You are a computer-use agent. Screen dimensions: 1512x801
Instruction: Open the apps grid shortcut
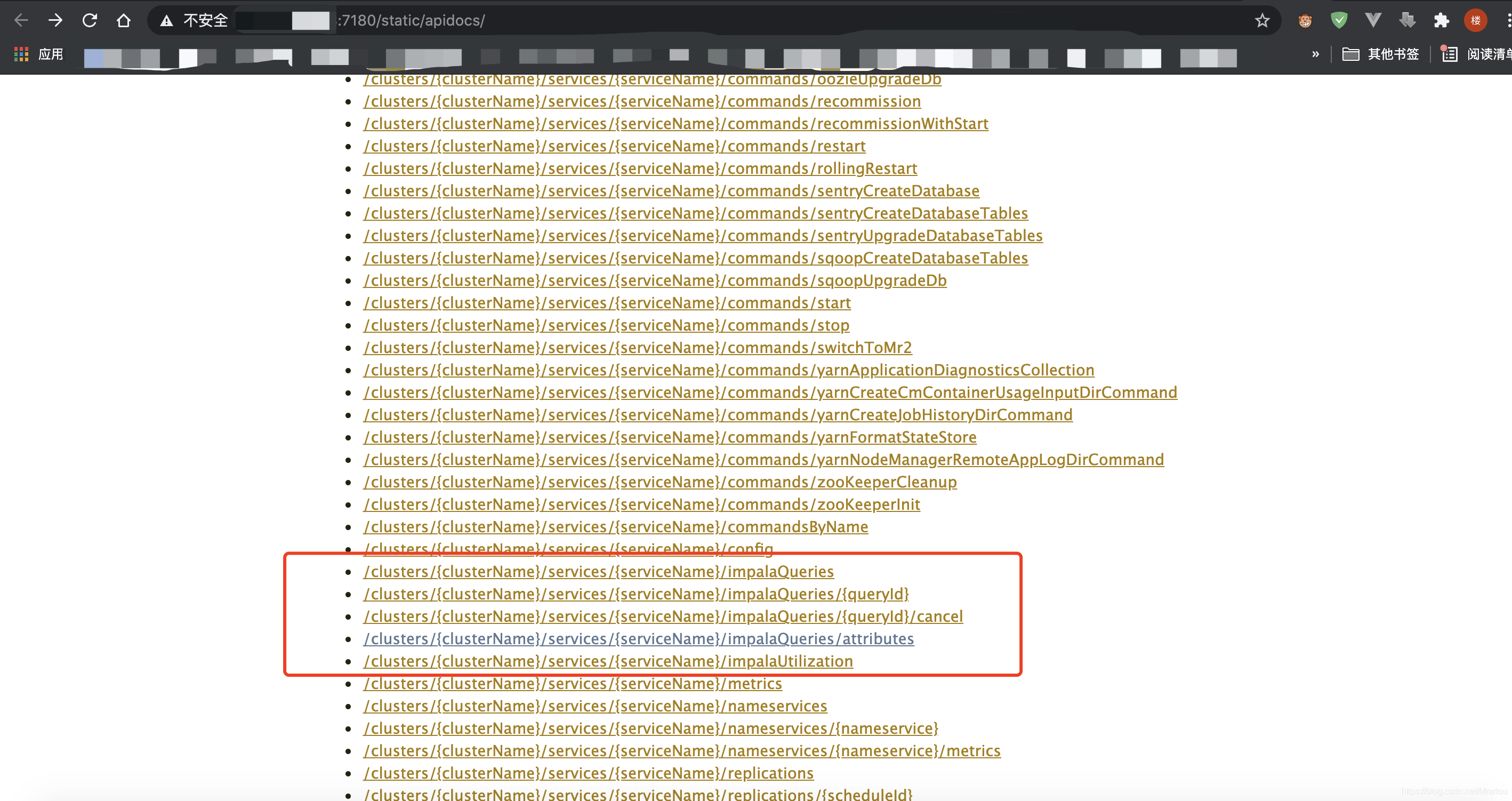pos(22,54)
